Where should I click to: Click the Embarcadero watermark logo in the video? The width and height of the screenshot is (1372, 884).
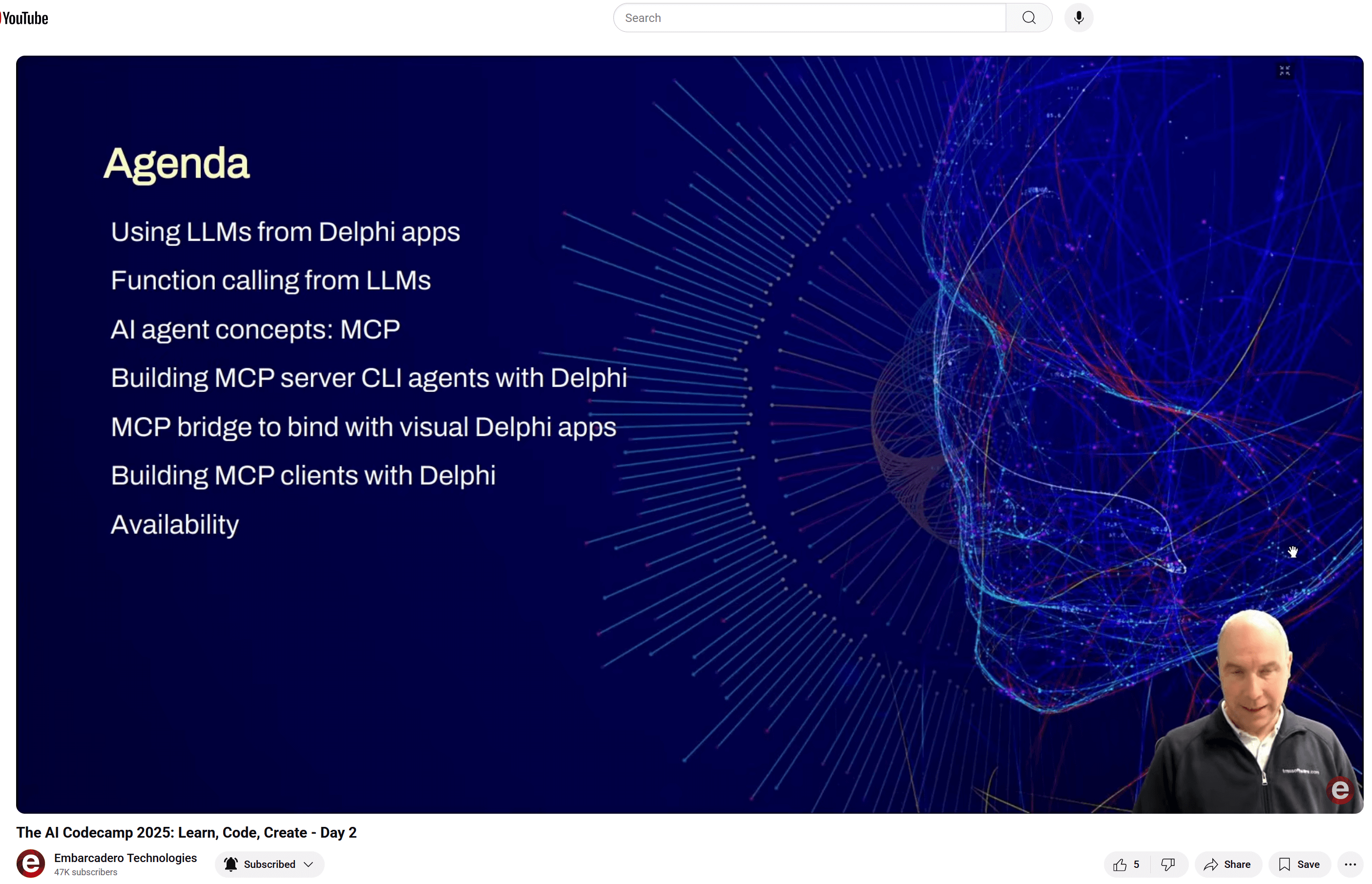1340,790
